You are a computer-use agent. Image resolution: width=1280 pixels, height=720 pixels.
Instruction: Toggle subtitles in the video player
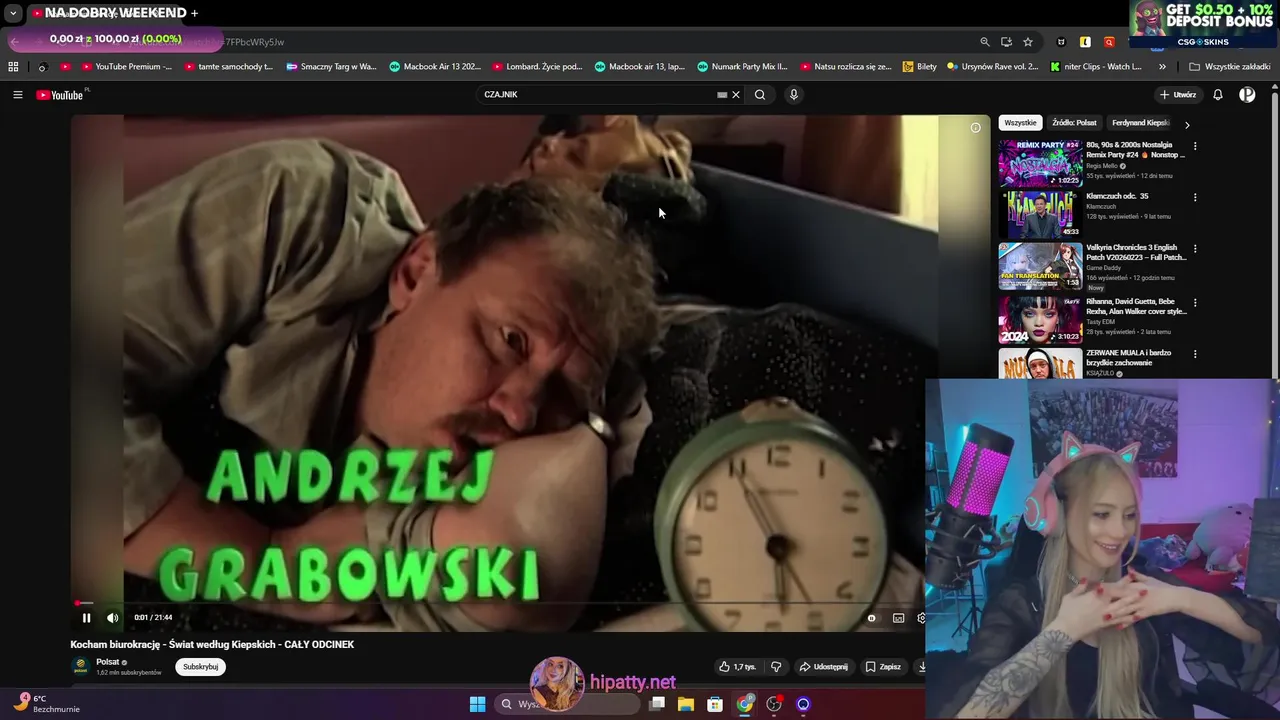coord(898,618)
